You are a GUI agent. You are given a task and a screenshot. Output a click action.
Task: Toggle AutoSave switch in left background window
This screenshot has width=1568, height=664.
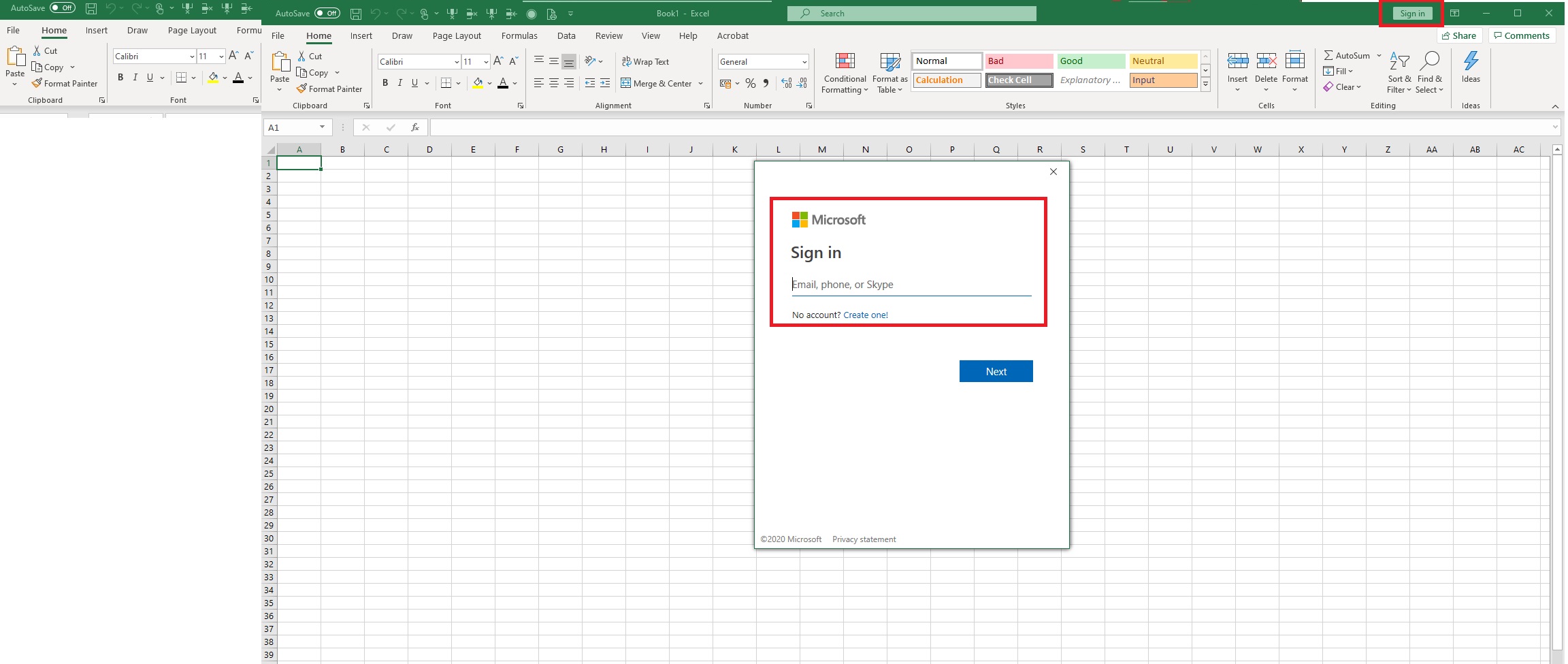click(63, 8)
